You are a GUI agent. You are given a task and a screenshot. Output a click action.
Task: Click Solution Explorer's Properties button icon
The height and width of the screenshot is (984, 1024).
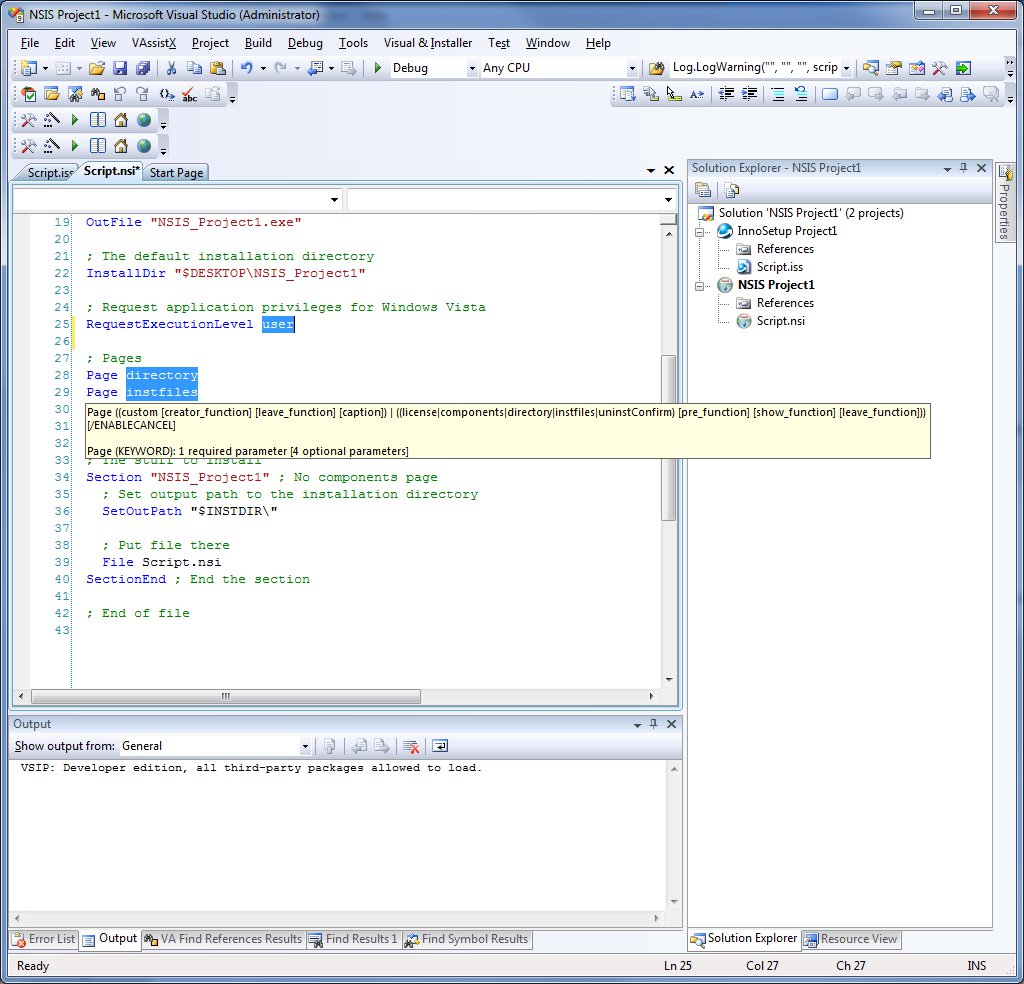pos(703,191)
